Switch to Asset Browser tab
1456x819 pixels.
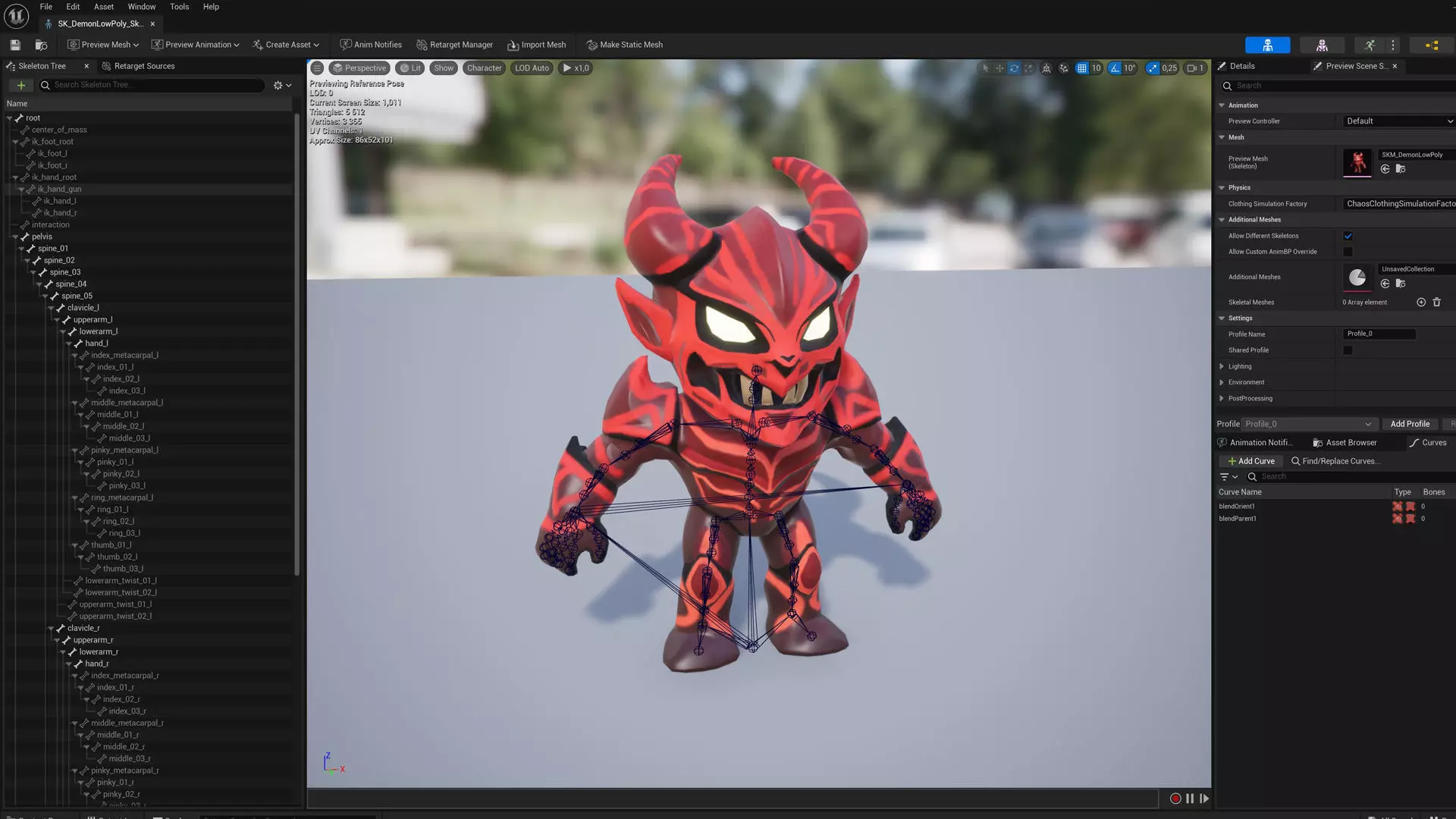coord(1345,443)
